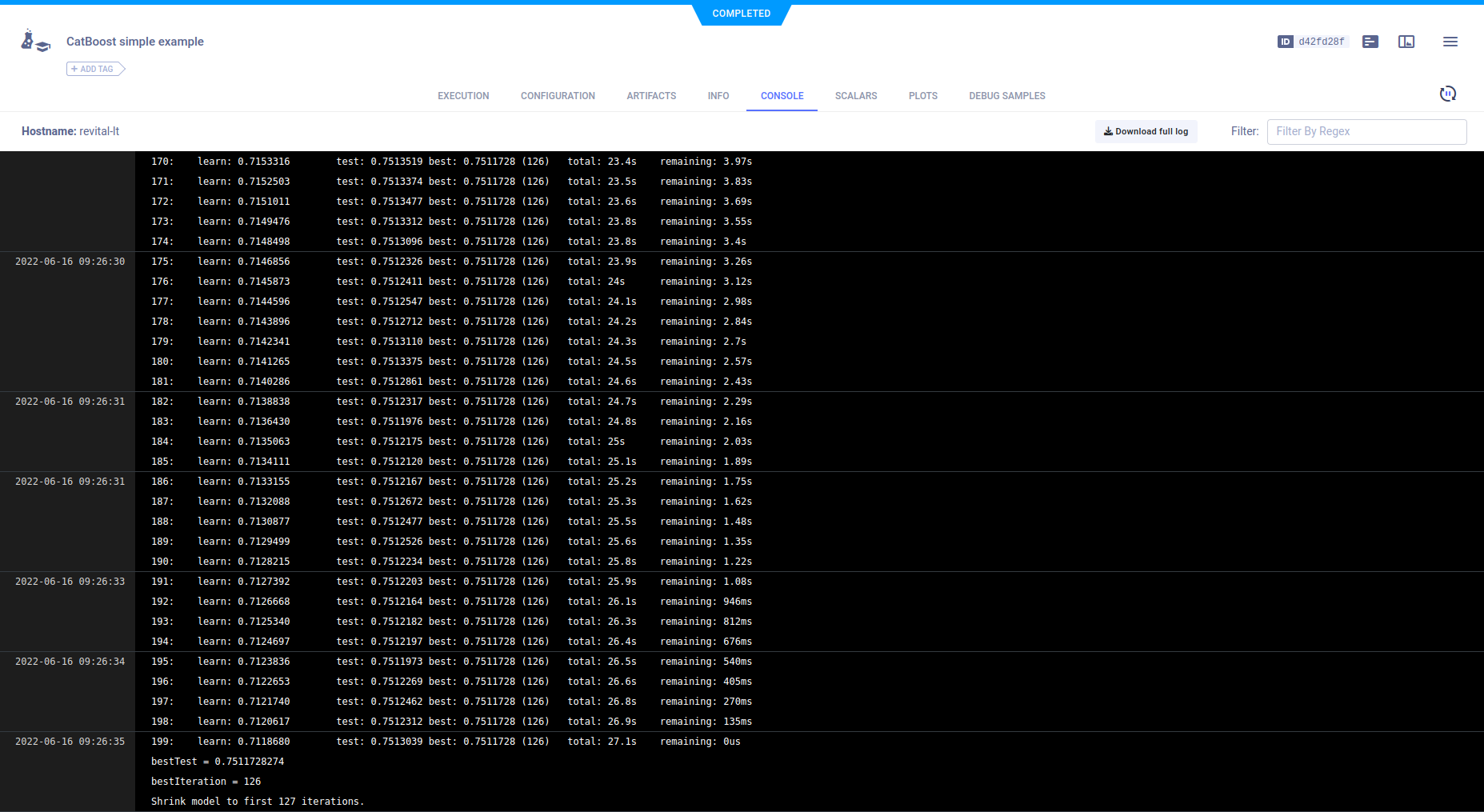Download the full log
The image size is (1484, 812).
tap(1146, 131)
